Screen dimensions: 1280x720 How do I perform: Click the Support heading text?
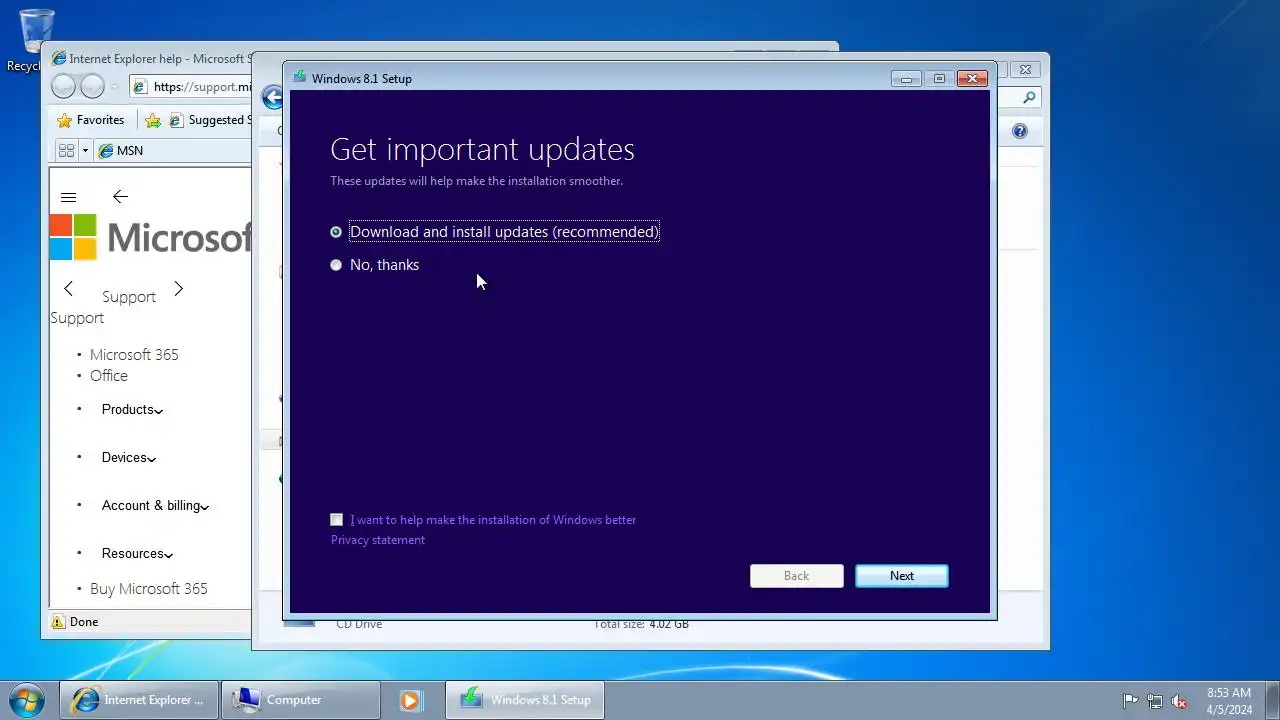pyautogui.click(x=129, y=297)
